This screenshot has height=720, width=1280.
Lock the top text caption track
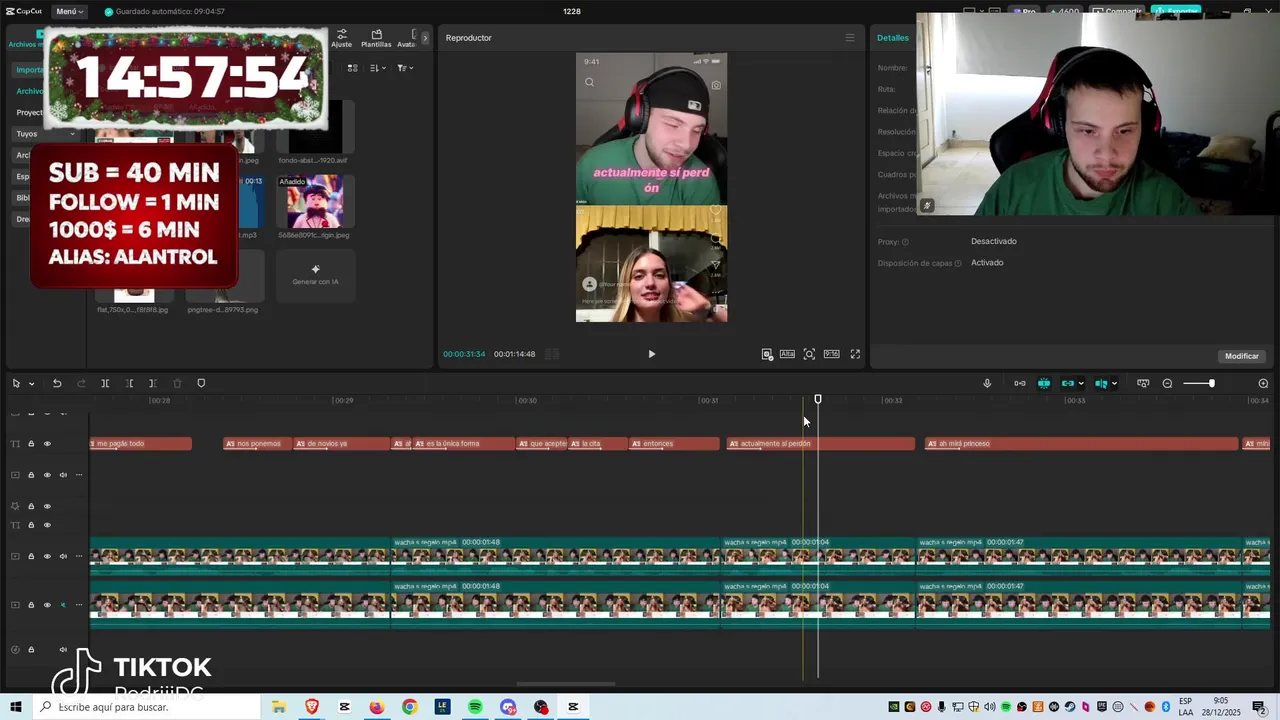click(x=31, y=444)
